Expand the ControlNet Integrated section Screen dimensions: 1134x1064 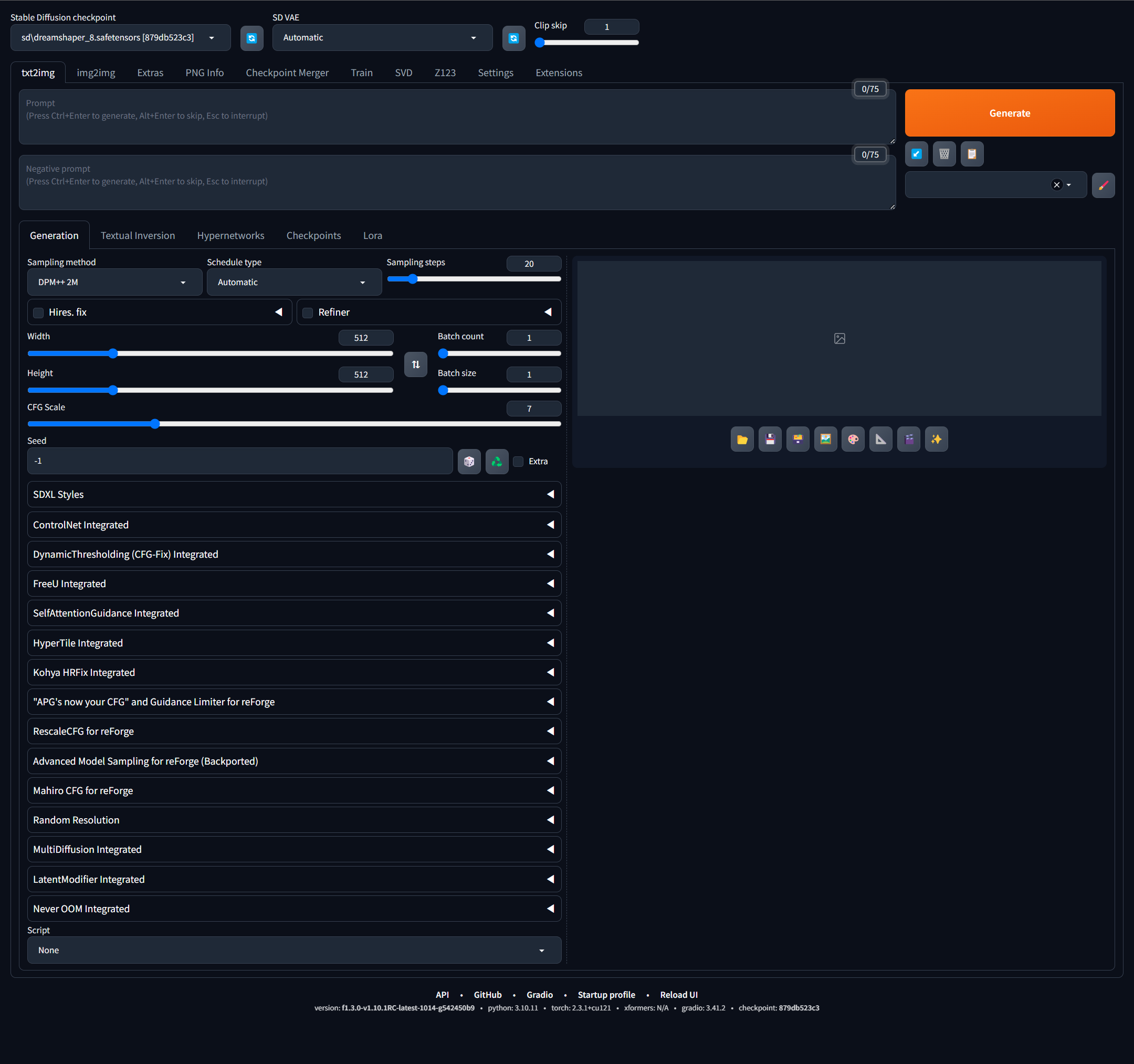294,525
